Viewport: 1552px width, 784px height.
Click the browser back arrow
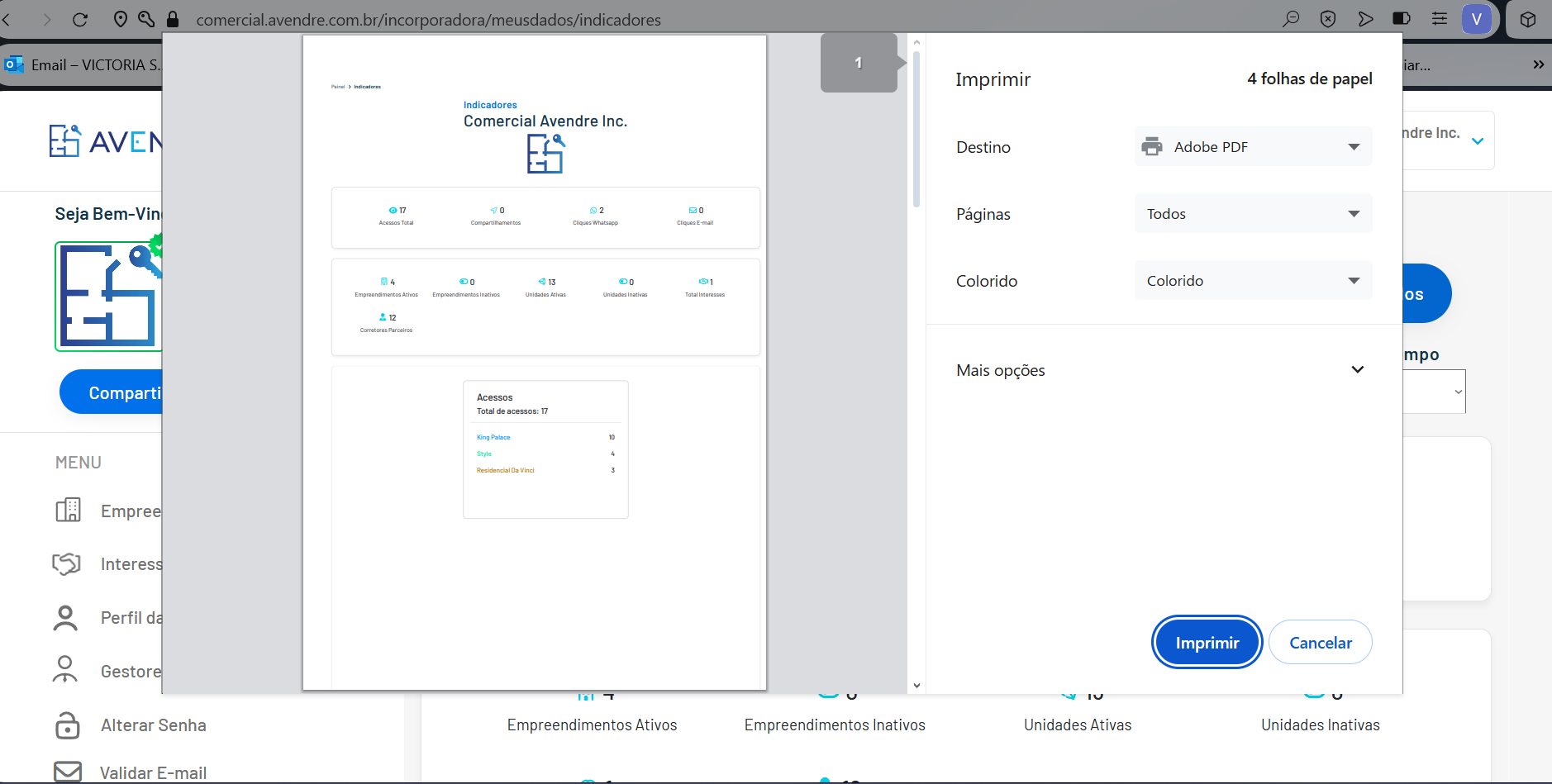point(7,19)
